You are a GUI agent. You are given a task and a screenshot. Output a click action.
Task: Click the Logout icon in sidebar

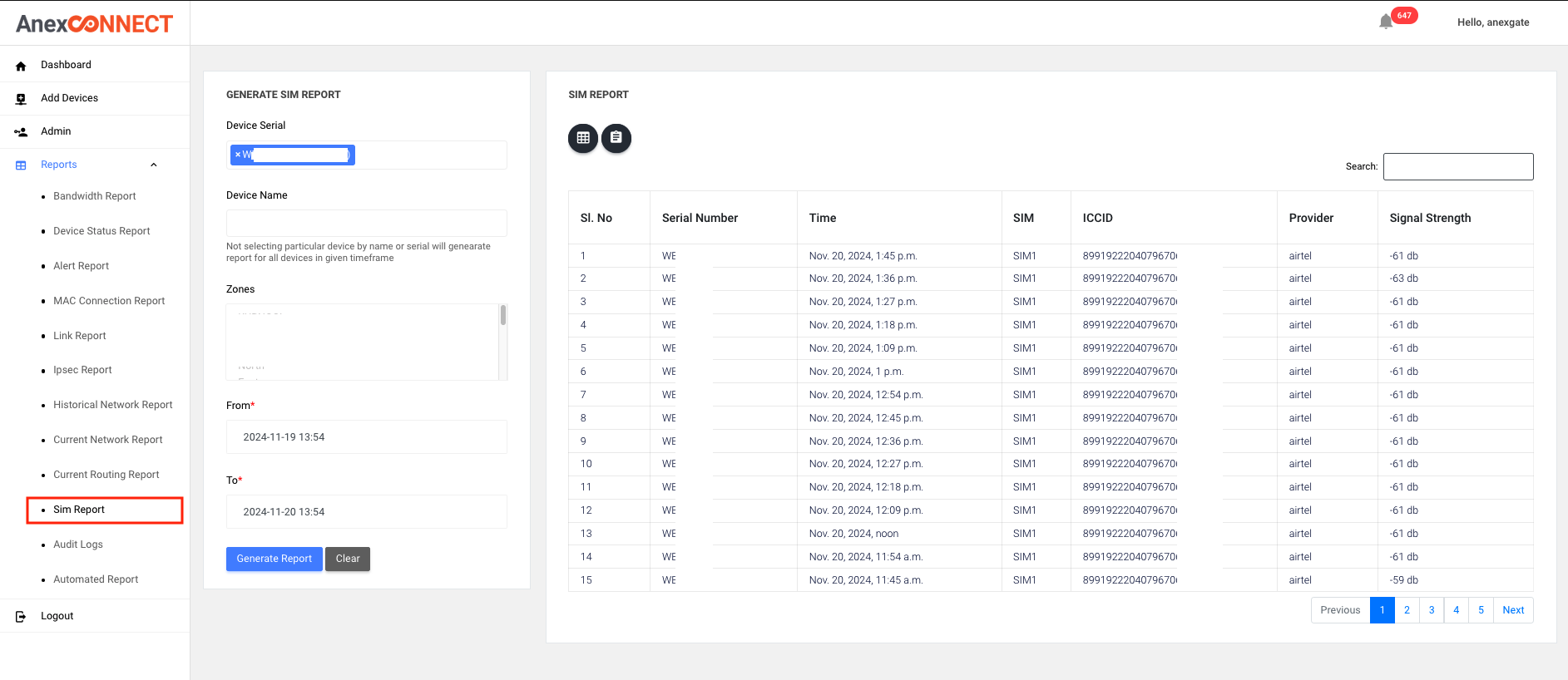point(21,616)
